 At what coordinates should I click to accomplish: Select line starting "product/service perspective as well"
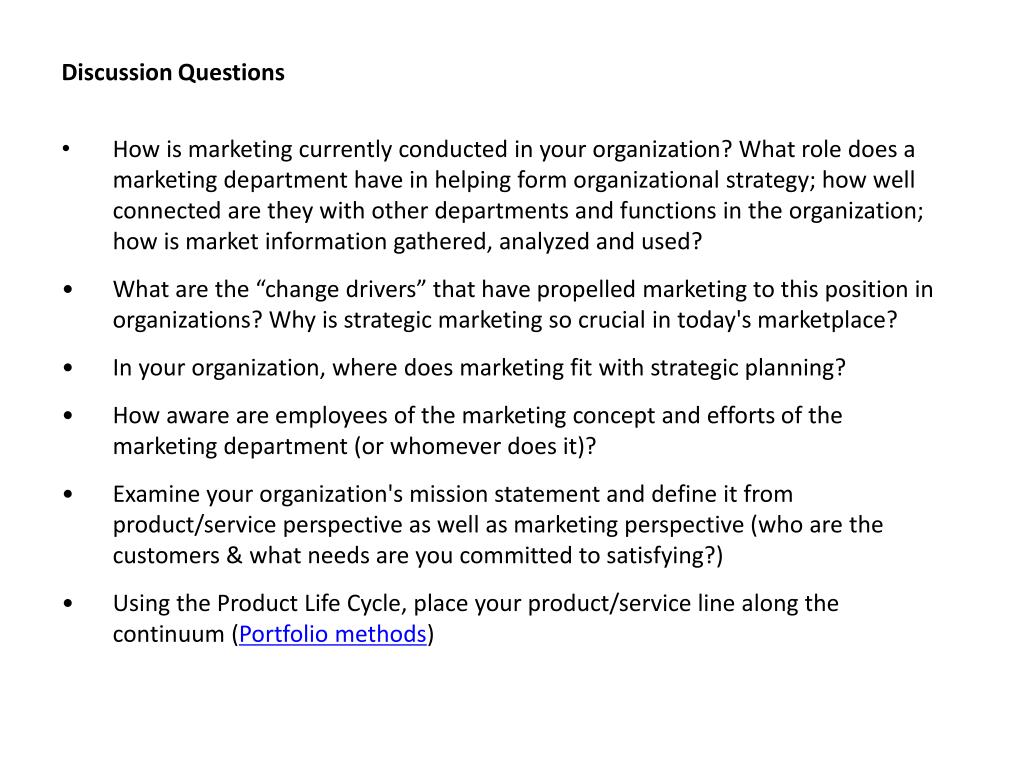pos(497,525)
